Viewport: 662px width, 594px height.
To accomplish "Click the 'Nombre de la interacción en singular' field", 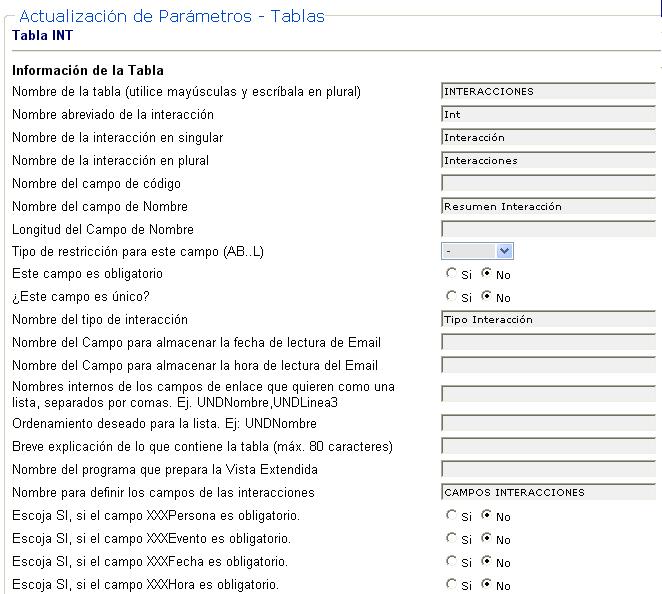I will pos(548,137).
